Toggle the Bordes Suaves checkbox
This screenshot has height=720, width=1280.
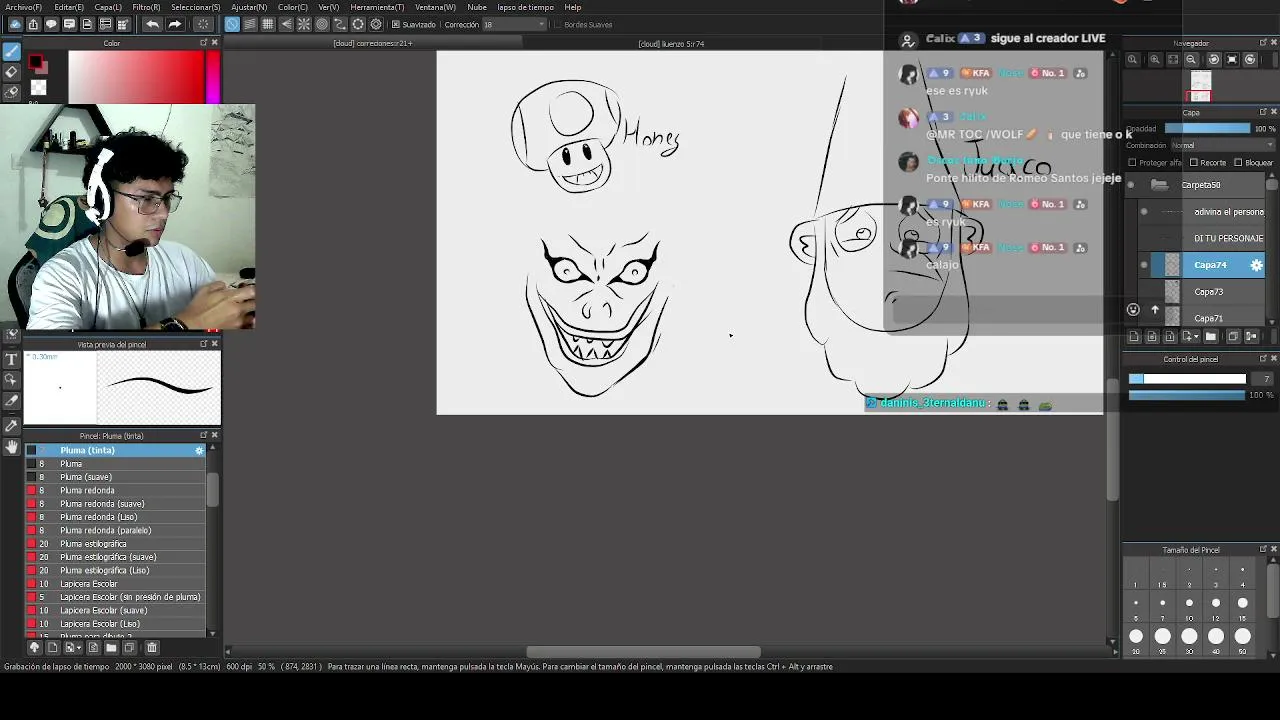pyautogui.click(x=557, y=24)
